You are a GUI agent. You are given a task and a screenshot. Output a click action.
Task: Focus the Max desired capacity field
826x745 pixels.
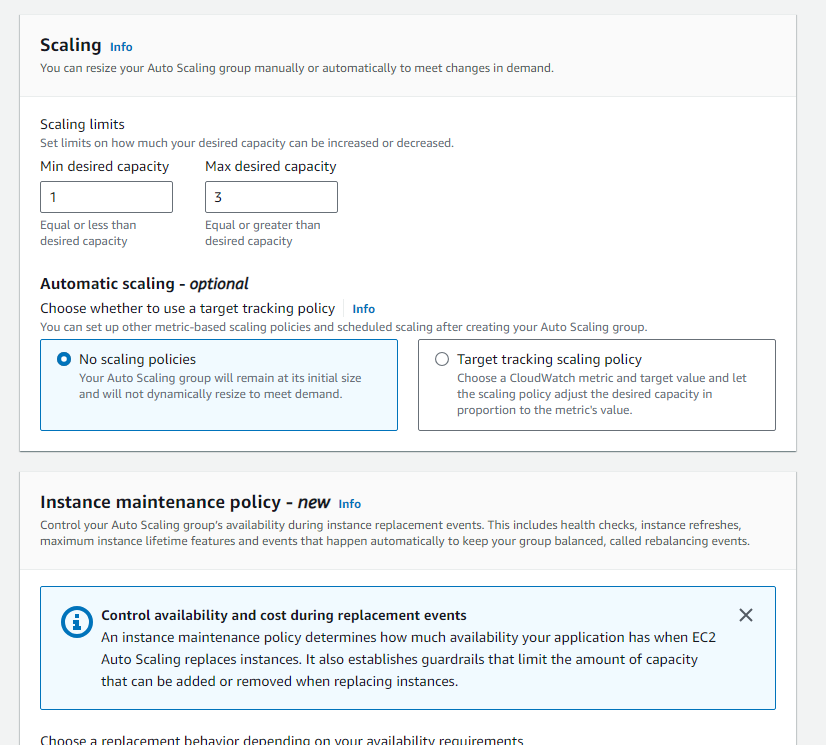point(271,197)
